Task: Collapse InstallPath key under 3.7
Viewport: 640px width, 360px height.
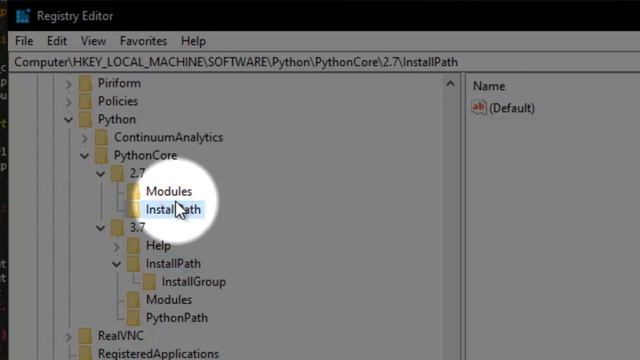Action: (x=116, y=264)
